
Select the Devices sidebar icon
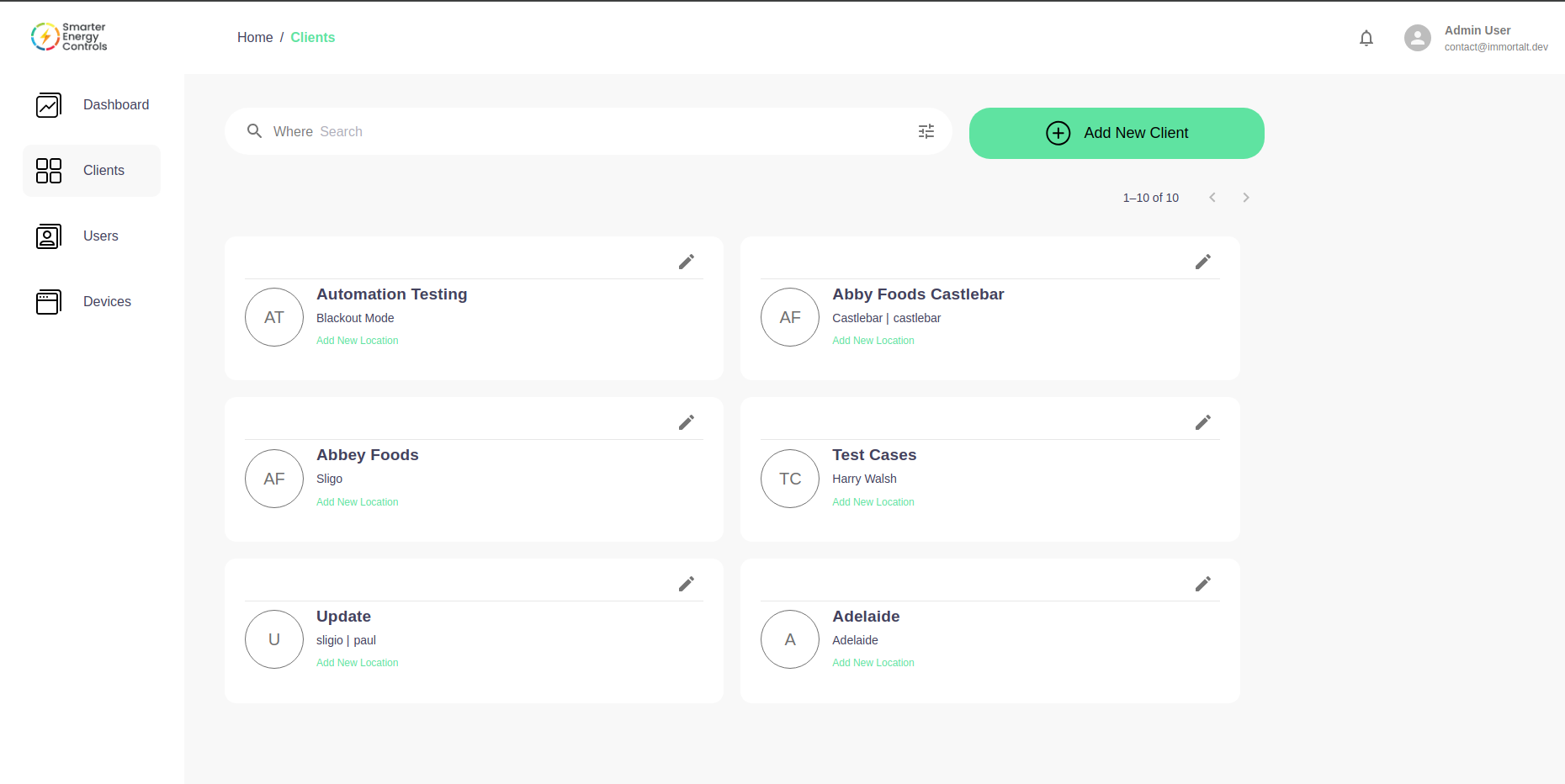tap(48, 301)
